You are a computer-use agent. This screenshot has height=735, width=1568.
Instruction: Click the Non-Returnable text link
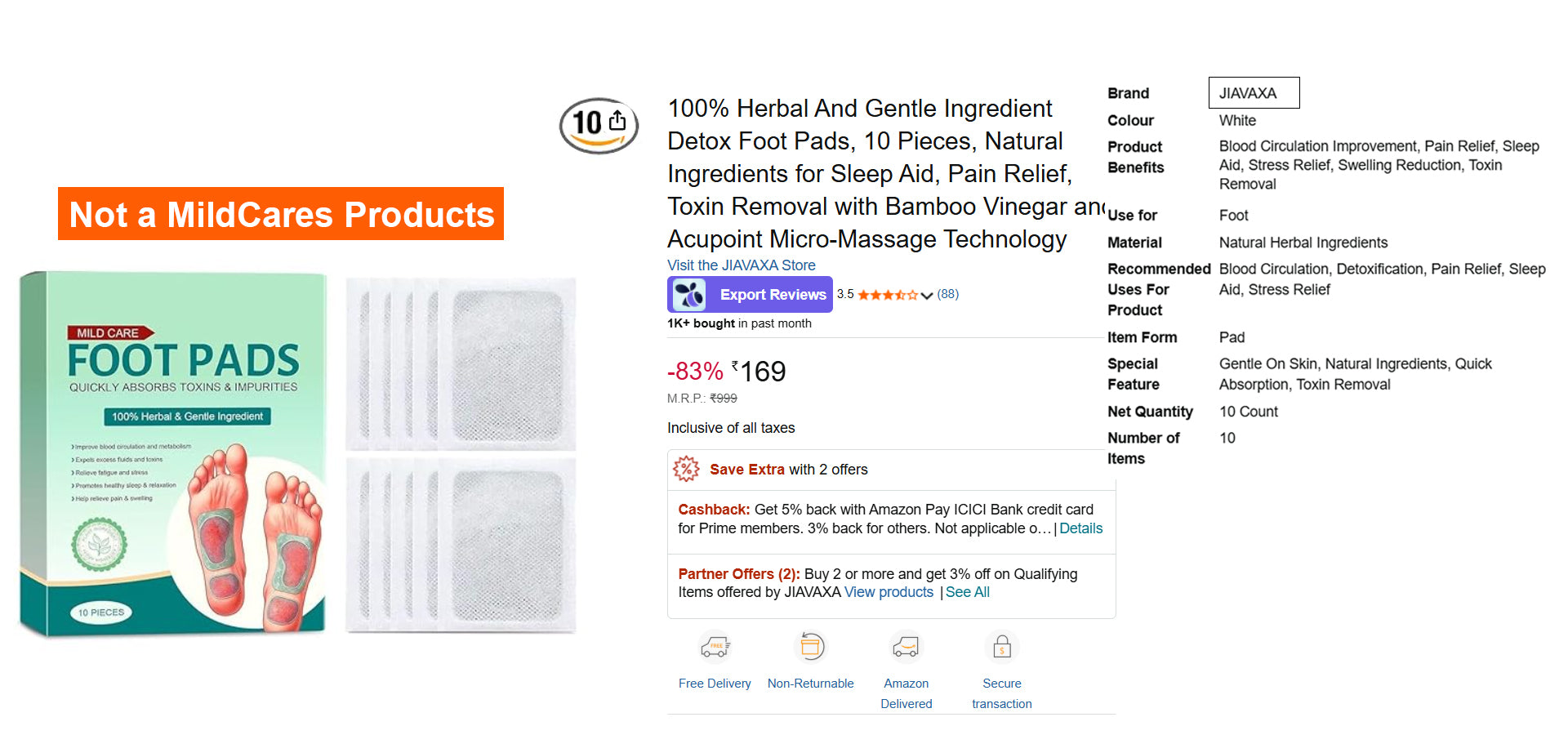(810, 684)
